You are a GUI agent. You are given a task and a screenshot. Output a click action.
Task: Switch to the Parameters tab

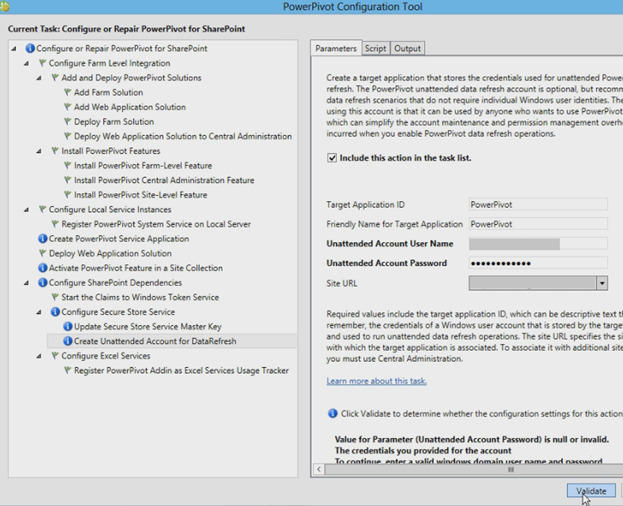[x=336, y=48]
